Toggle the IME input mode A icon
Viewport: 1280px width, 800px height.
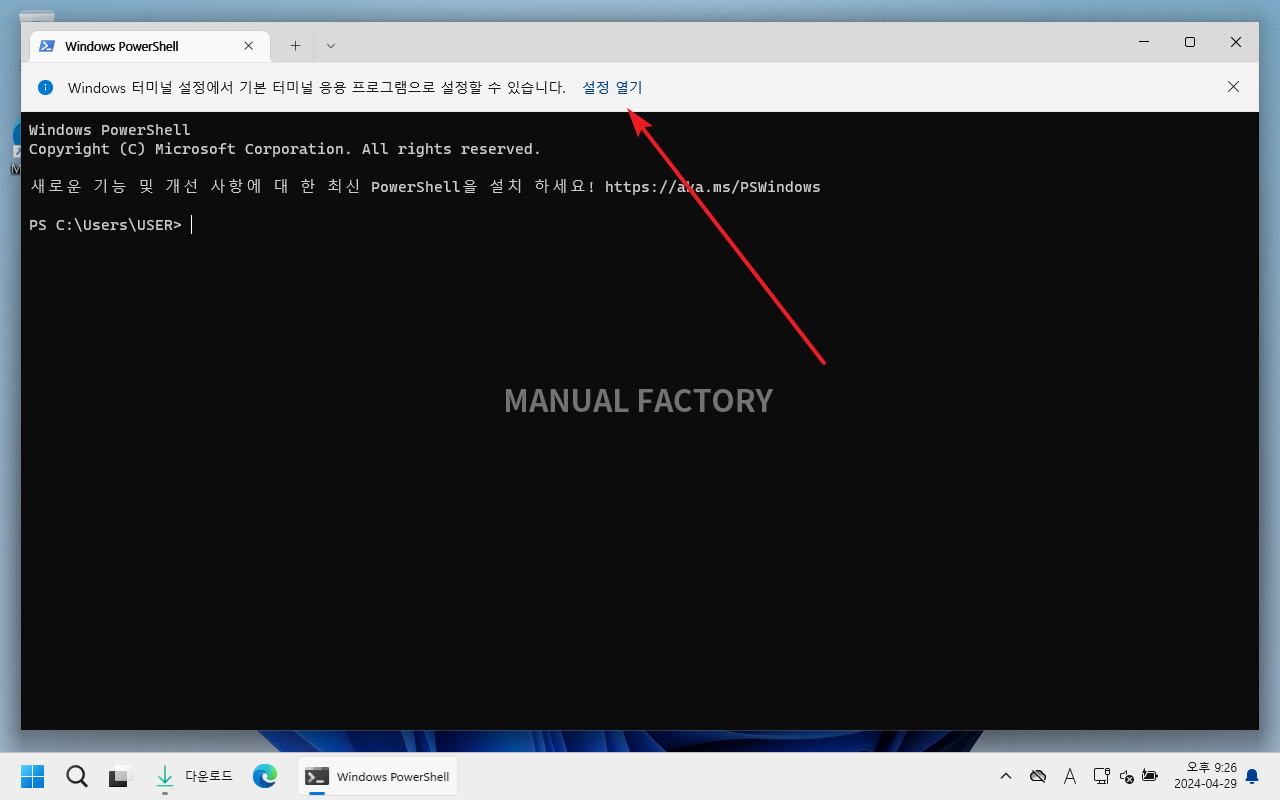point(1070,776)
